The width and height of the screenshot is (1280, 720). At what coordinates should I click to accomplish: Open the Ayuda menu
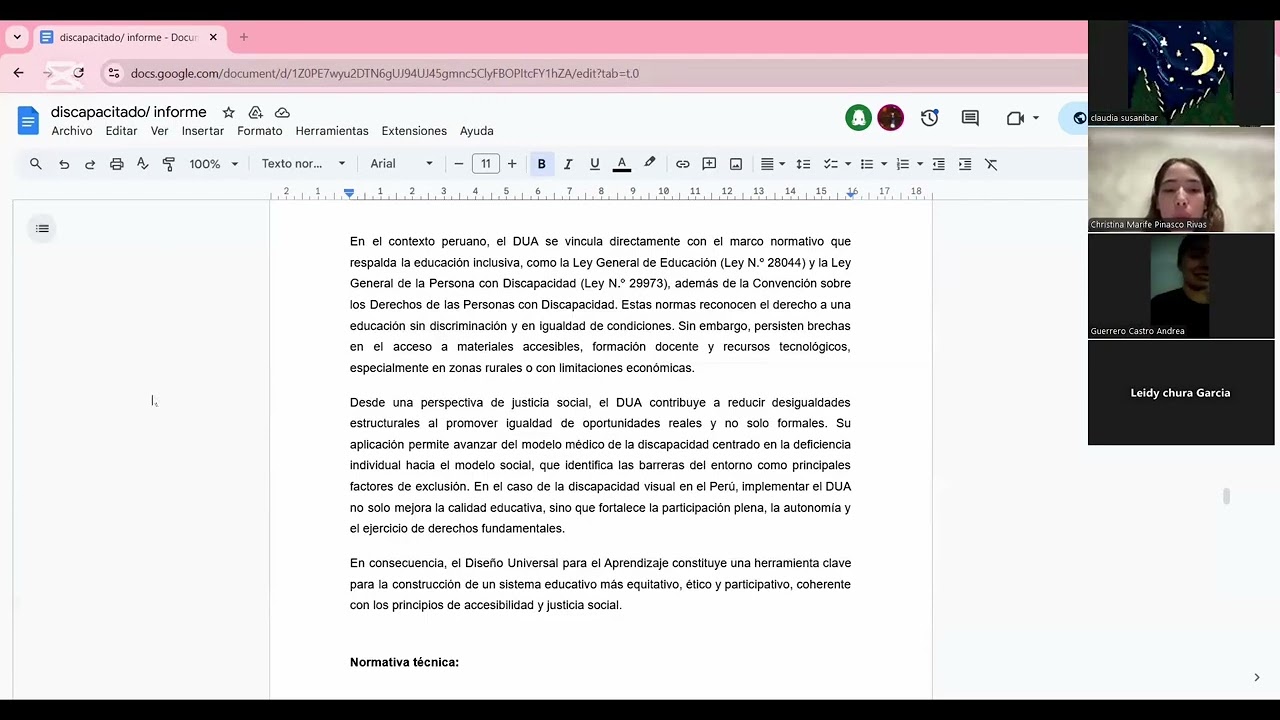pos(477,131)
